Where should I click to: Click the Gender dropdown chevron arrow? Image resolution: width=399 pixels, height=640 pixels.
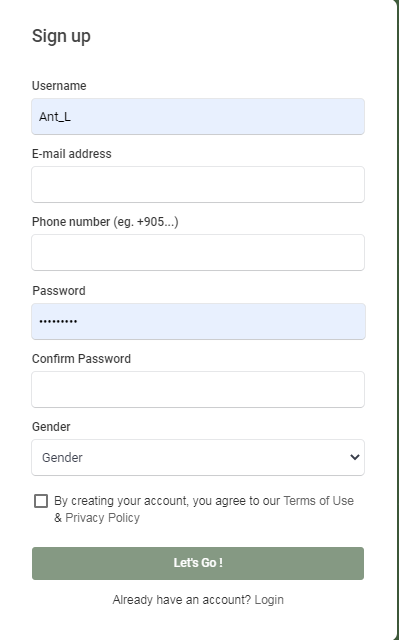point(355,457)
